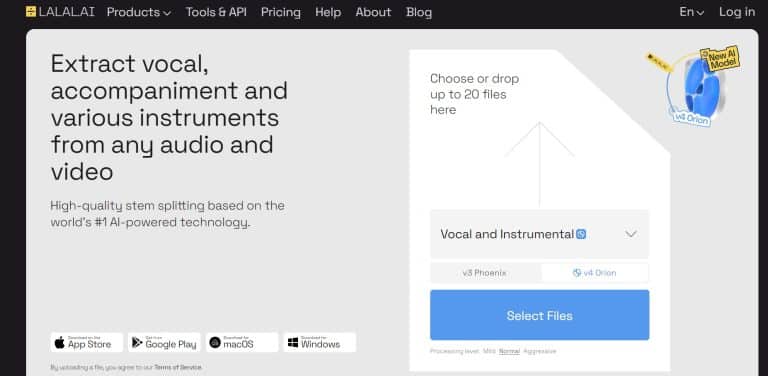Click the macOS download badge
768x376 pixels.
[x=242, y=342]
